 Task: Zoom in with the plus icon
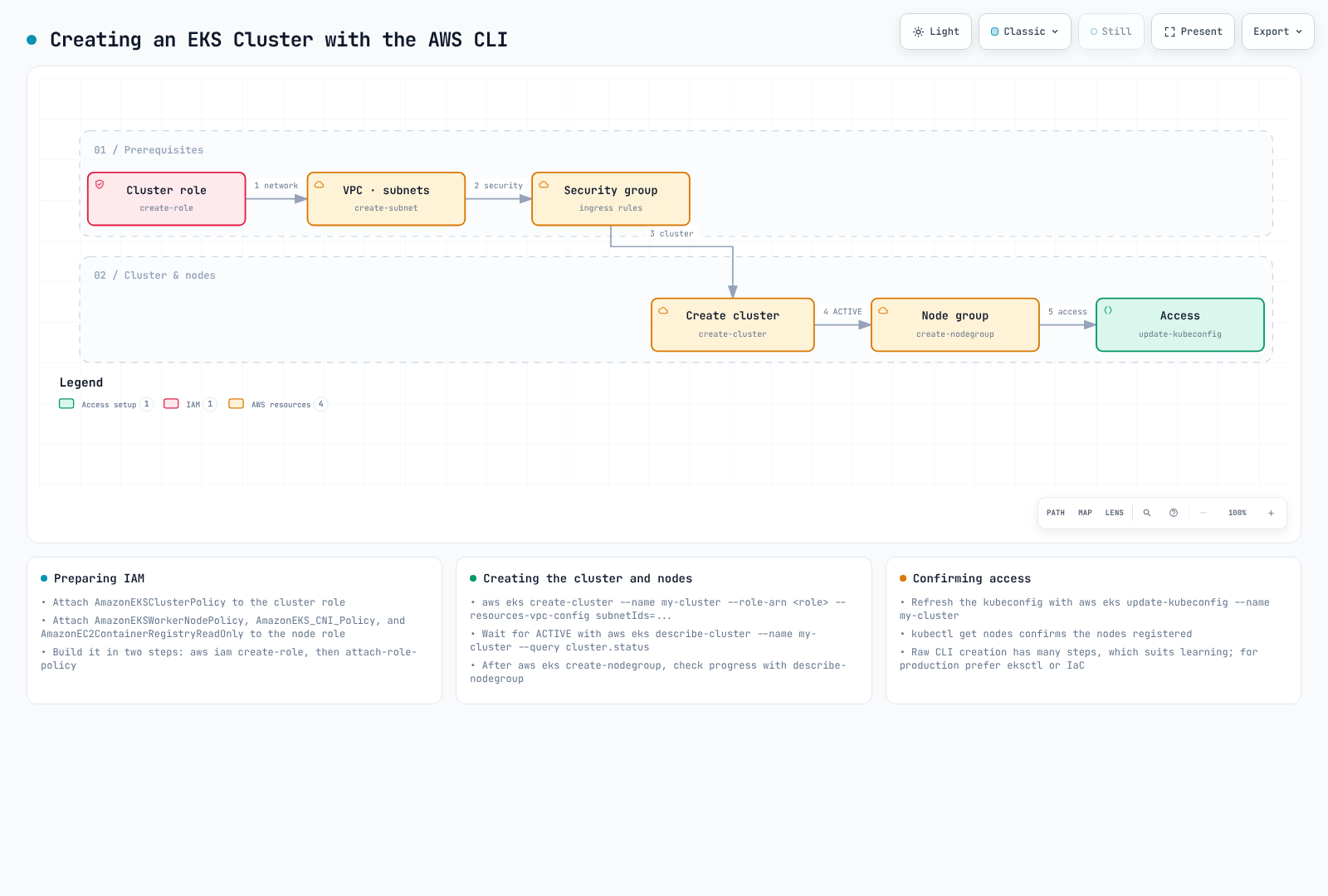point(1271,513)
